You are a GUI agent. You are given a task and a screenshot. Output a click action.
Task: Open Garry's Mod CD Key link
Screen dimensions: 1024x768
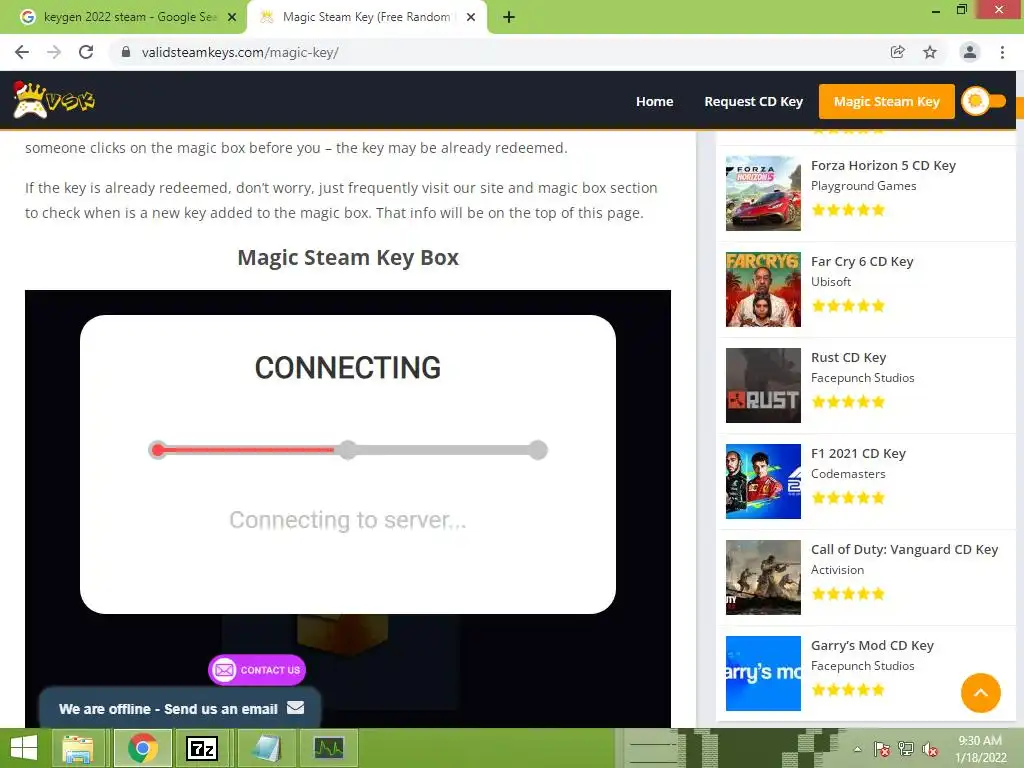pos(872,646)
